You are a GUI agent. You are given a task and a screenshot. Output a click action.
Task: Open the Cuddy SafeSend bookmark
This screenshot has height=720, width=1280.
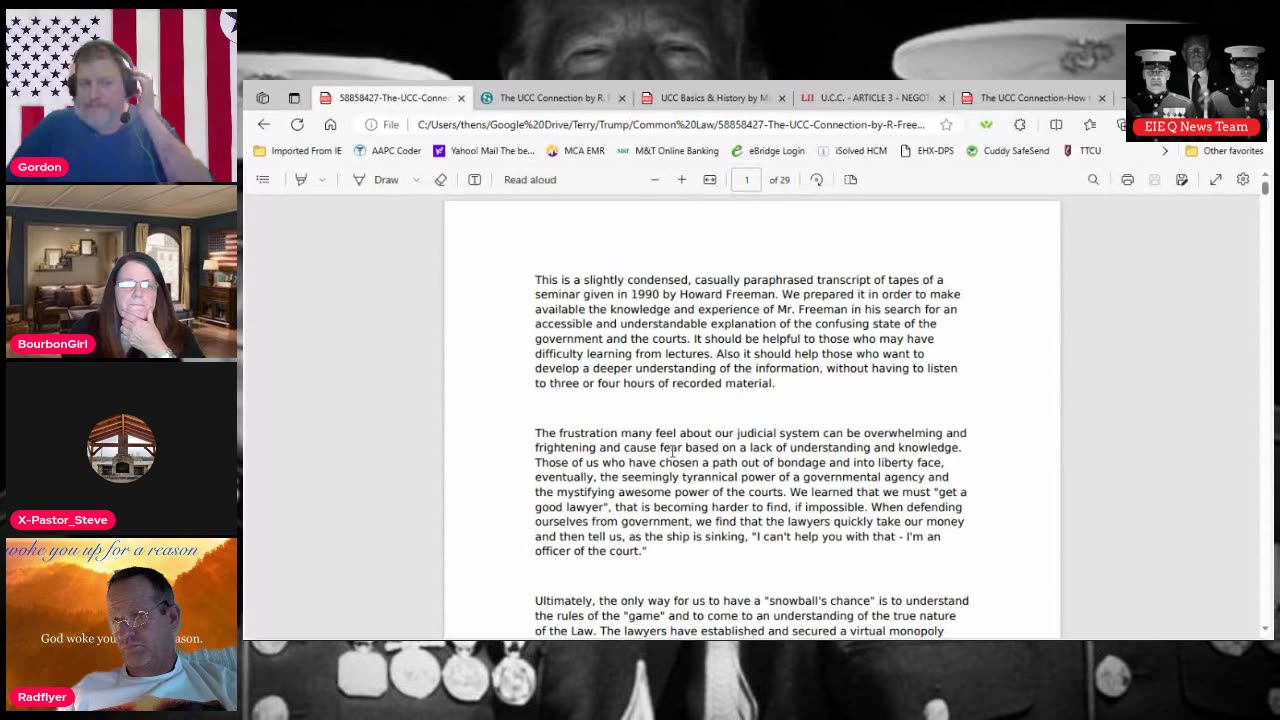click(x=1007, y=151)
